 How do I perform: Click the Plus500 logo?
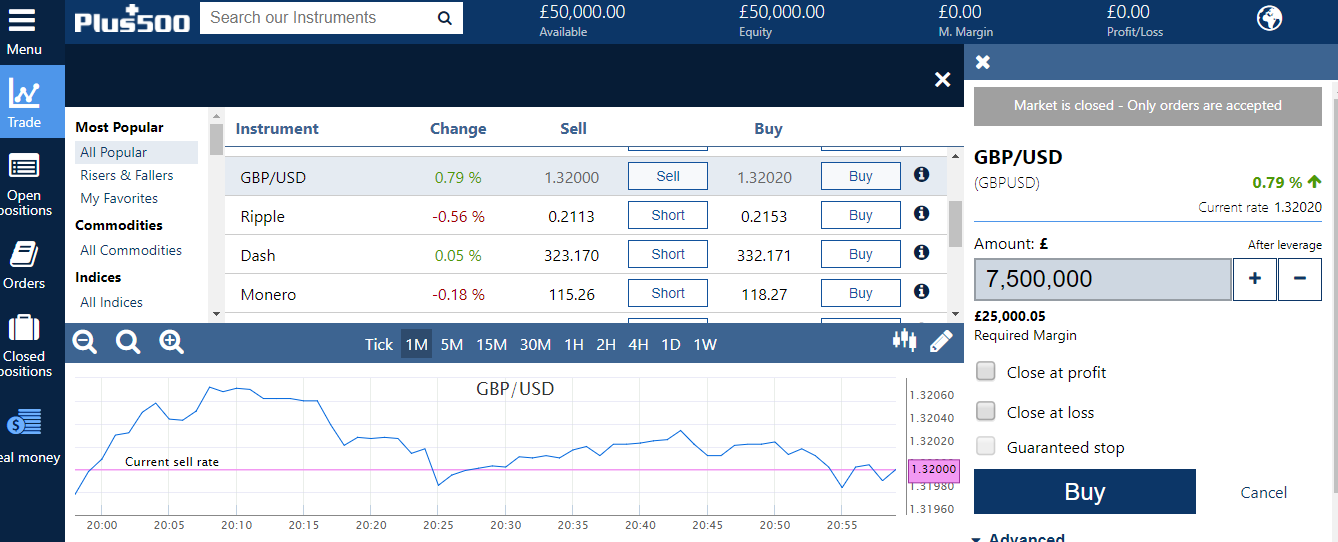point(132,19)
